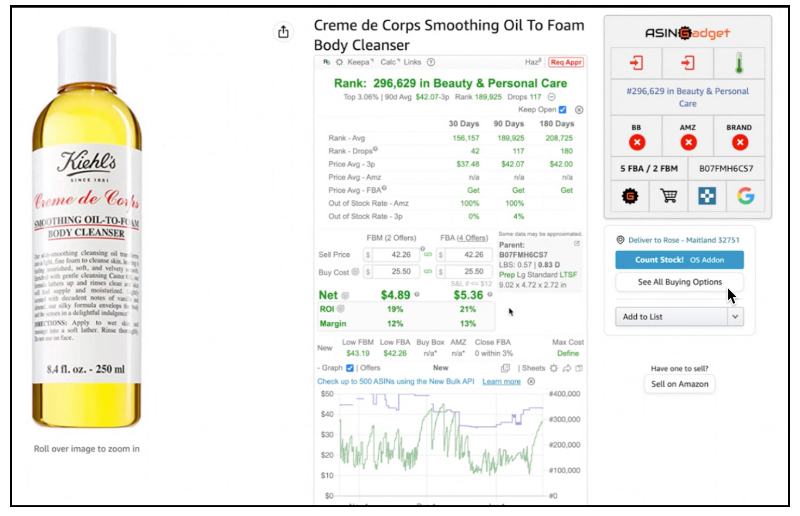The width and height of the screenshot is (800, 516).
Task: Click first red sign-in arrow in ASINGadget
Action: click(x=636, y=63)
